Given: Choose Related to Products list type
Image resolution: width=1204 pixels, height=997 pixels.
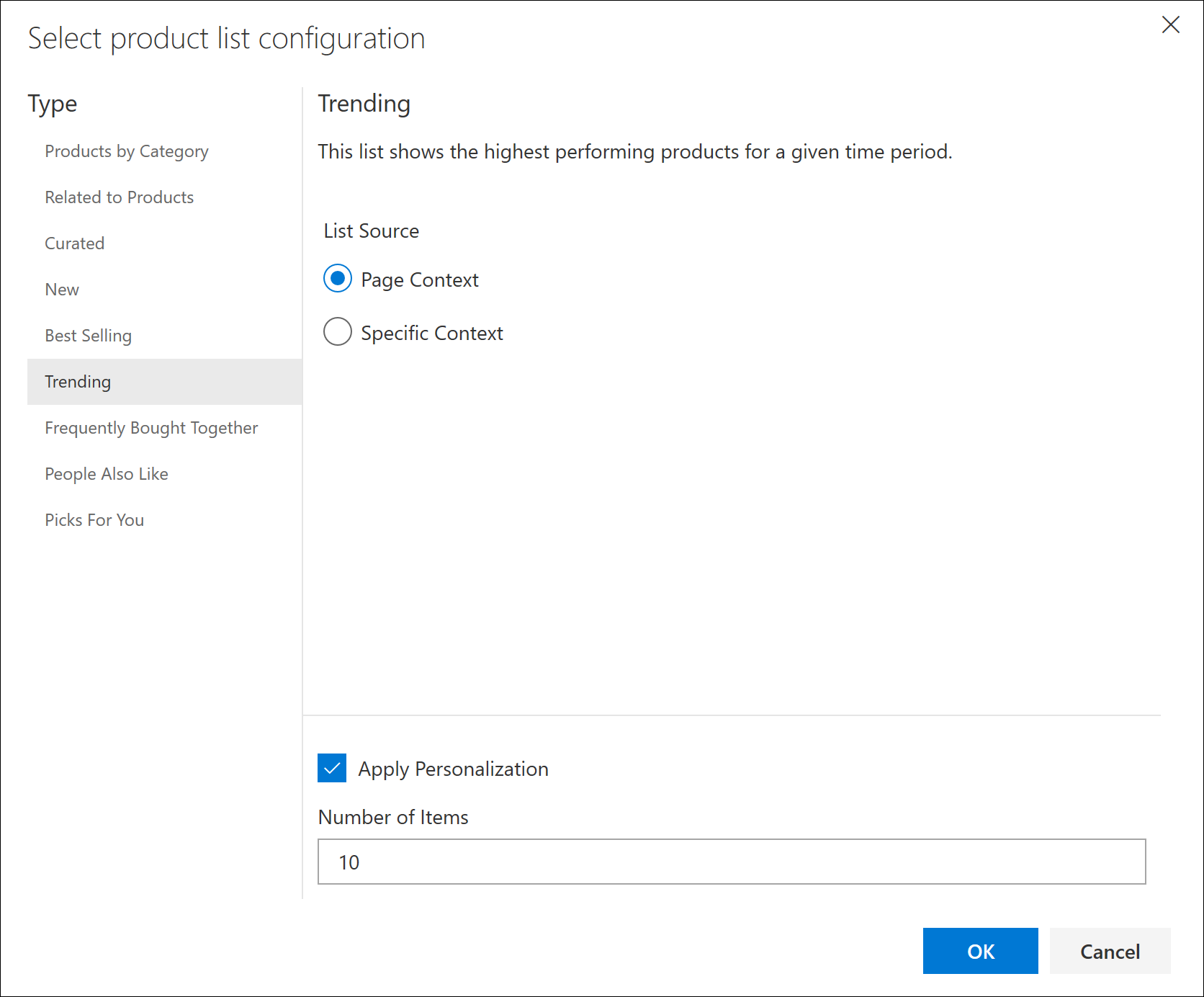Looking at the screenshot, I should (x=120, y=197).
